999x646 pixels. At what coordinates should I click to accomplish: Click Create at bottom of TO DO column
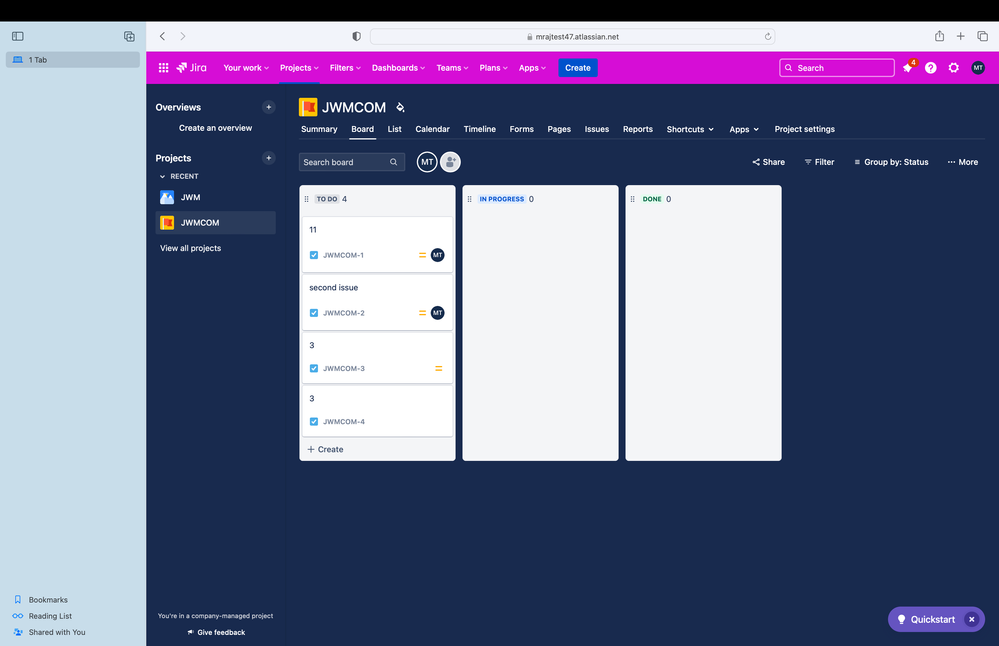[x=325, y=449]
